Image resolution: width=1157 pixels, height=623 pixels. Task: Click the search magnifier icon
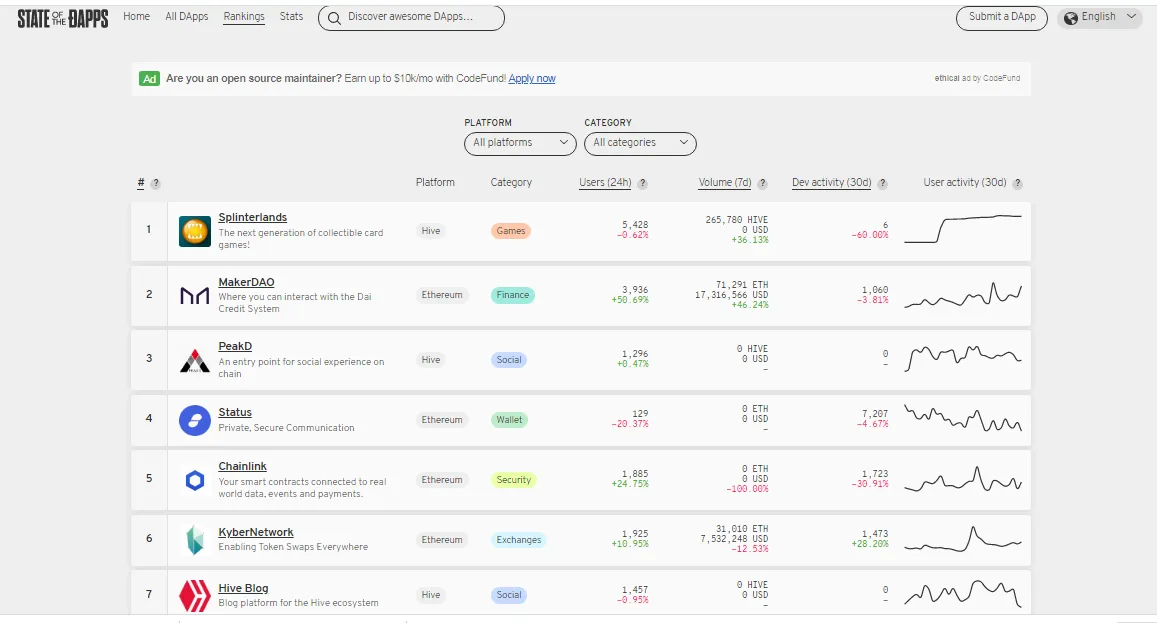pyautogui.click(x=334, y=18)
